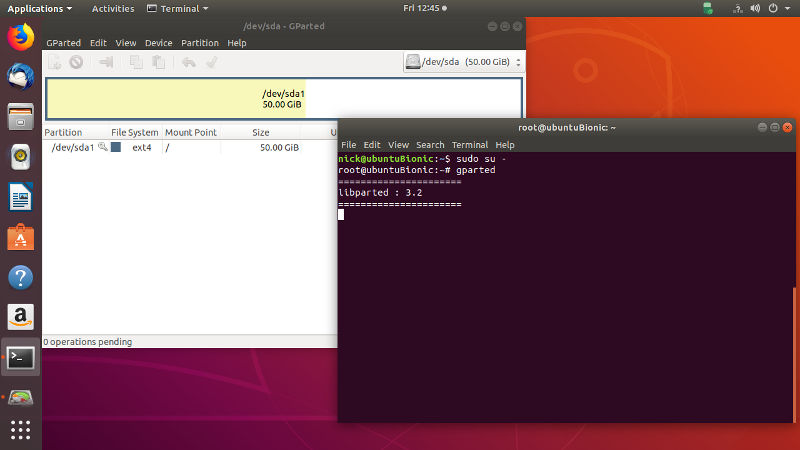The width and height of the screenshot is (800, 450).
Task: Click the Activities button
Action: (113, 9)
